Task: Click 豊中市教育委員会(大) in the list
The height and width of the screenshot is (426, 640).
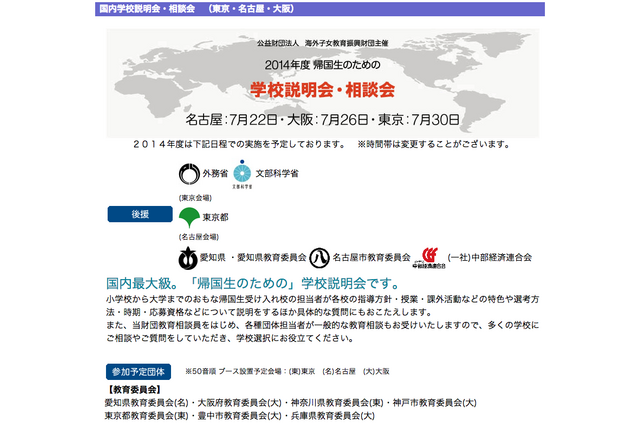Action: tap(240, 416)
